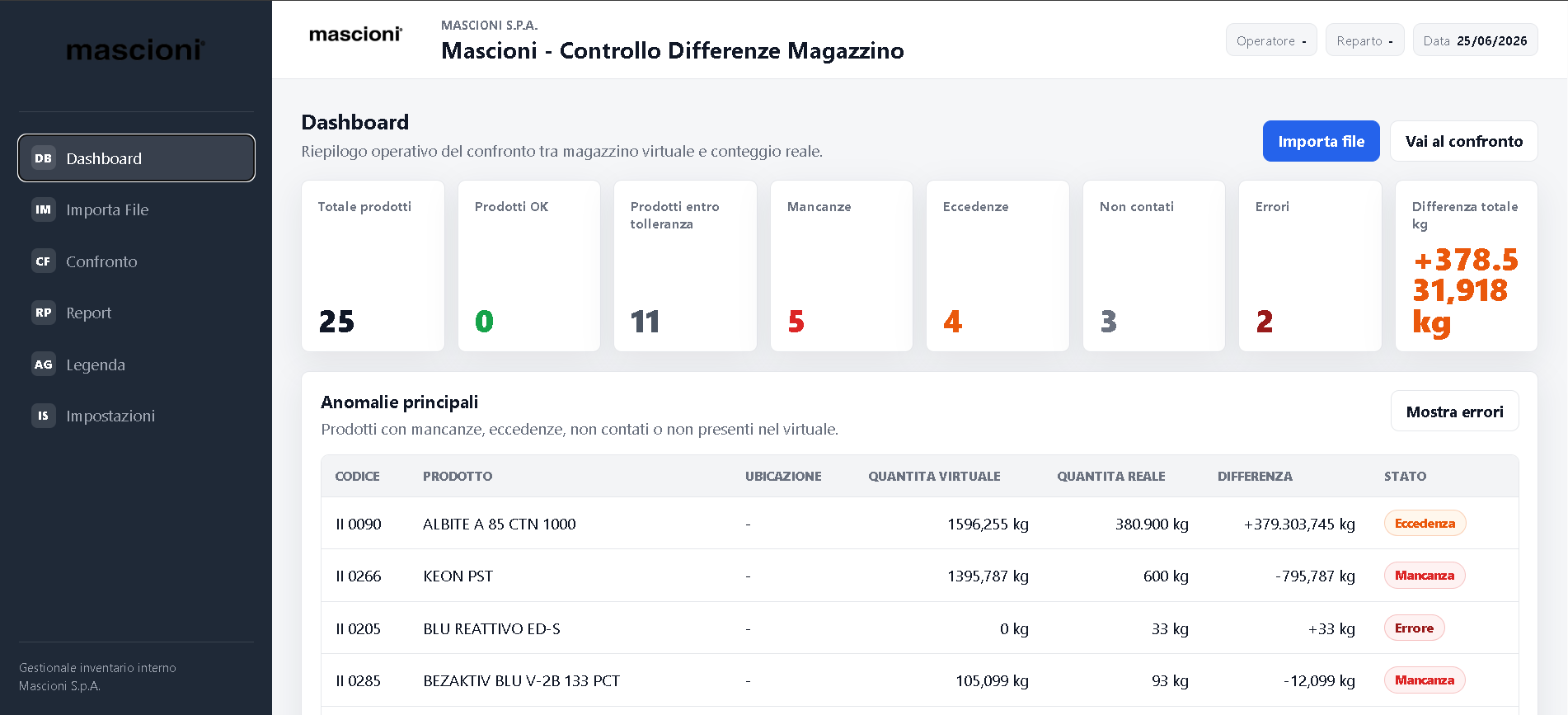Click Mancanza badge in BEZAKTIV row
The width and height of the screenshot is (1568, 715).
coord(1425,680)
